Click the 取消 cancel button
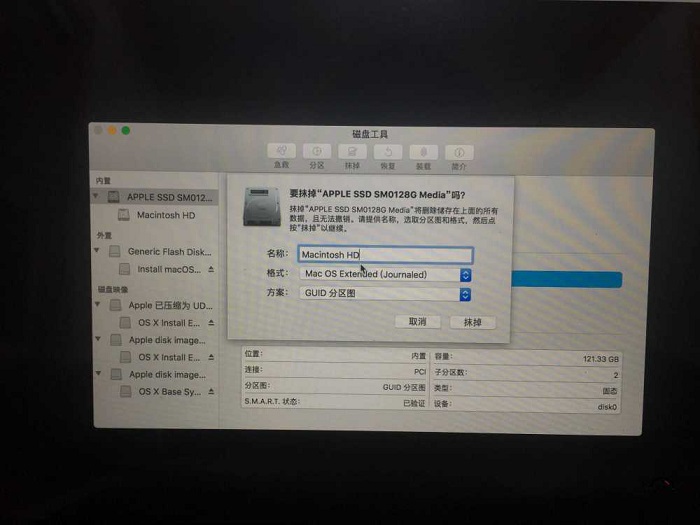 coord(417,321)
